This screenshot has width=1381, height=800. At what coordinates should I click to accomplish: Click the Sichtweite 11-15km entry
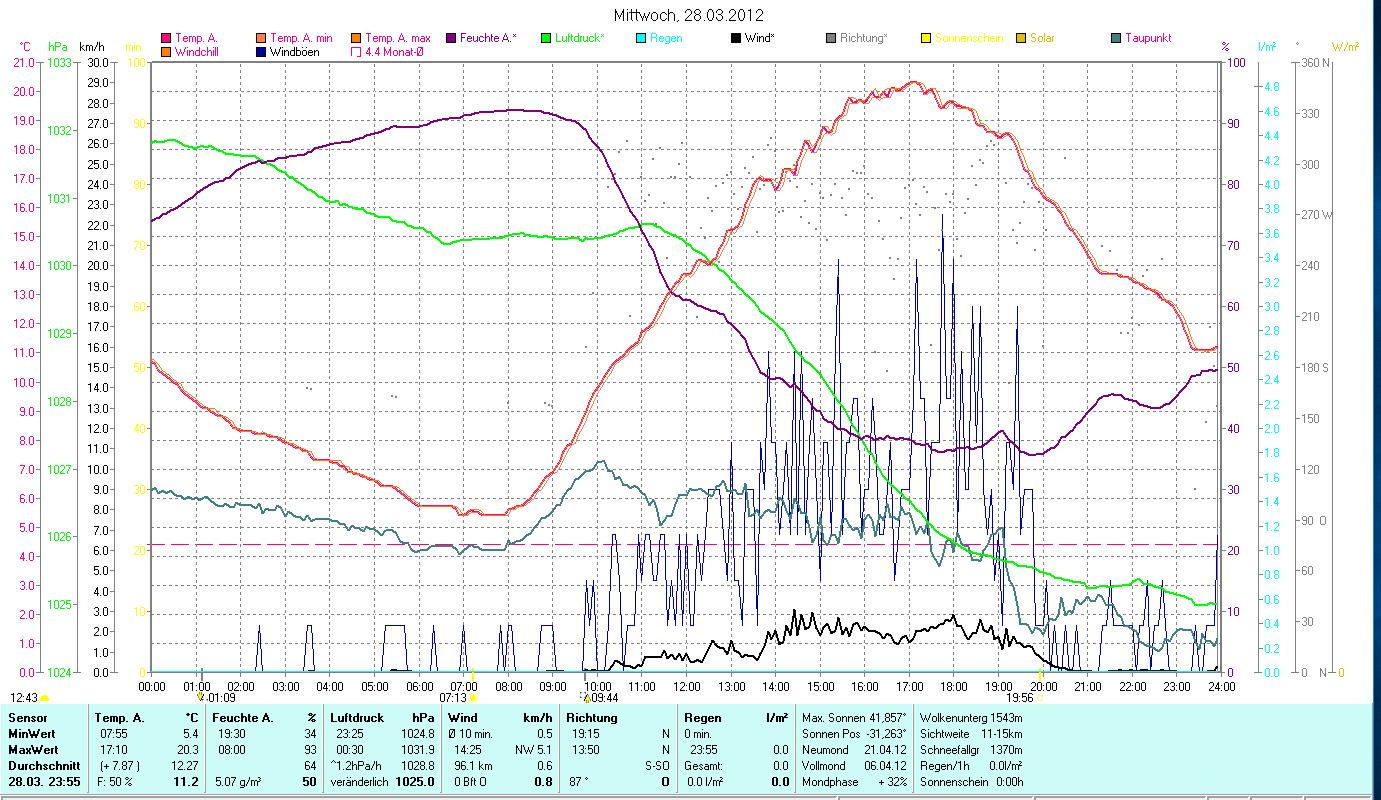coord(970,733)
